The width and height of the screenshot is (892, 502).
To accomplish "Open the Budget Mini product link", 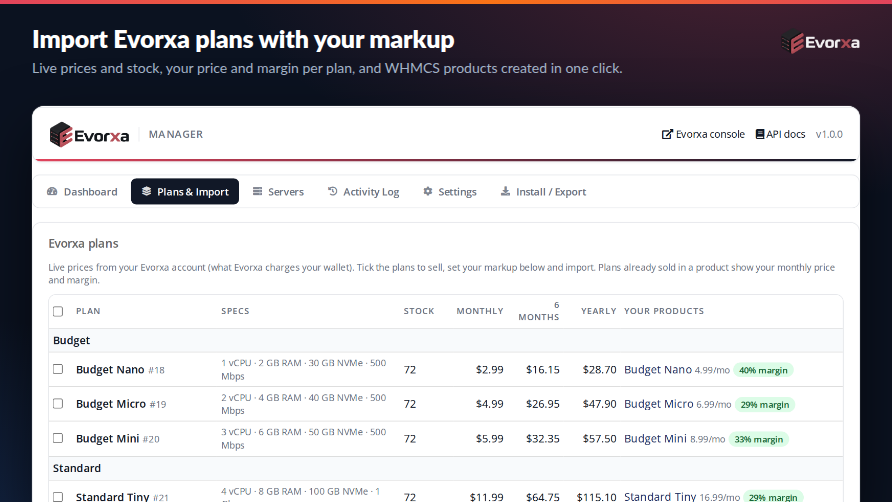I will point(655,439).
